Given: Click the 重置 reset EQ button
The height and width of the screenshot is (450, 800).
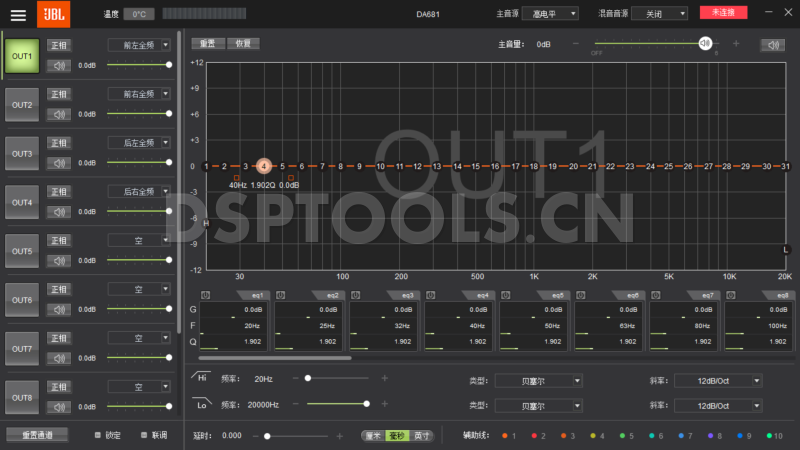Looking at the screenshot, I should click(x=208, y=44).
